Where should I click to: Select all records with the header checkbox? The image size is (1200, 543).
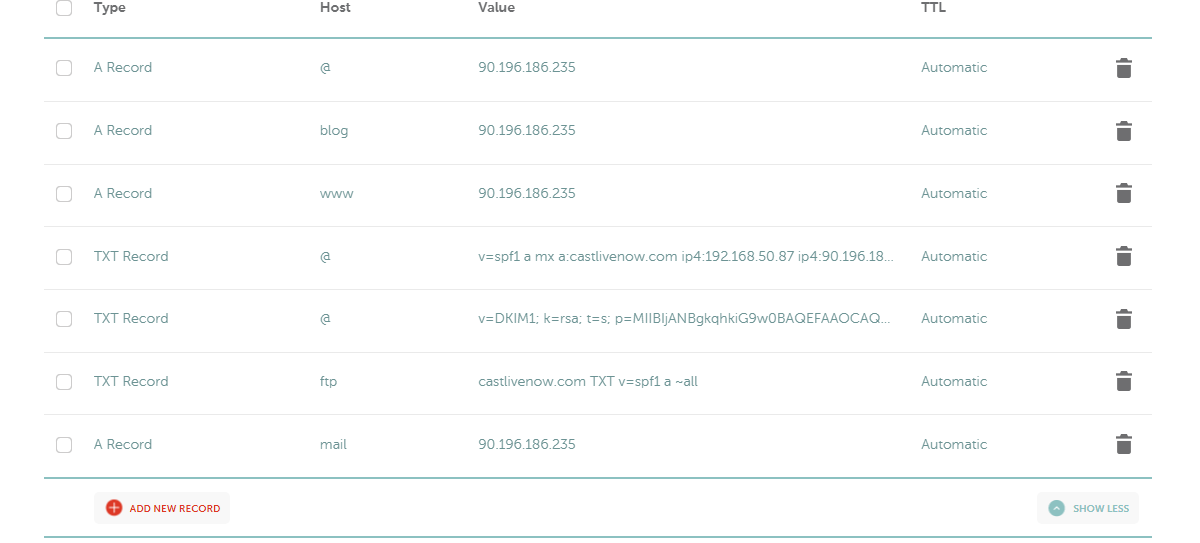(x=64, y=8)
